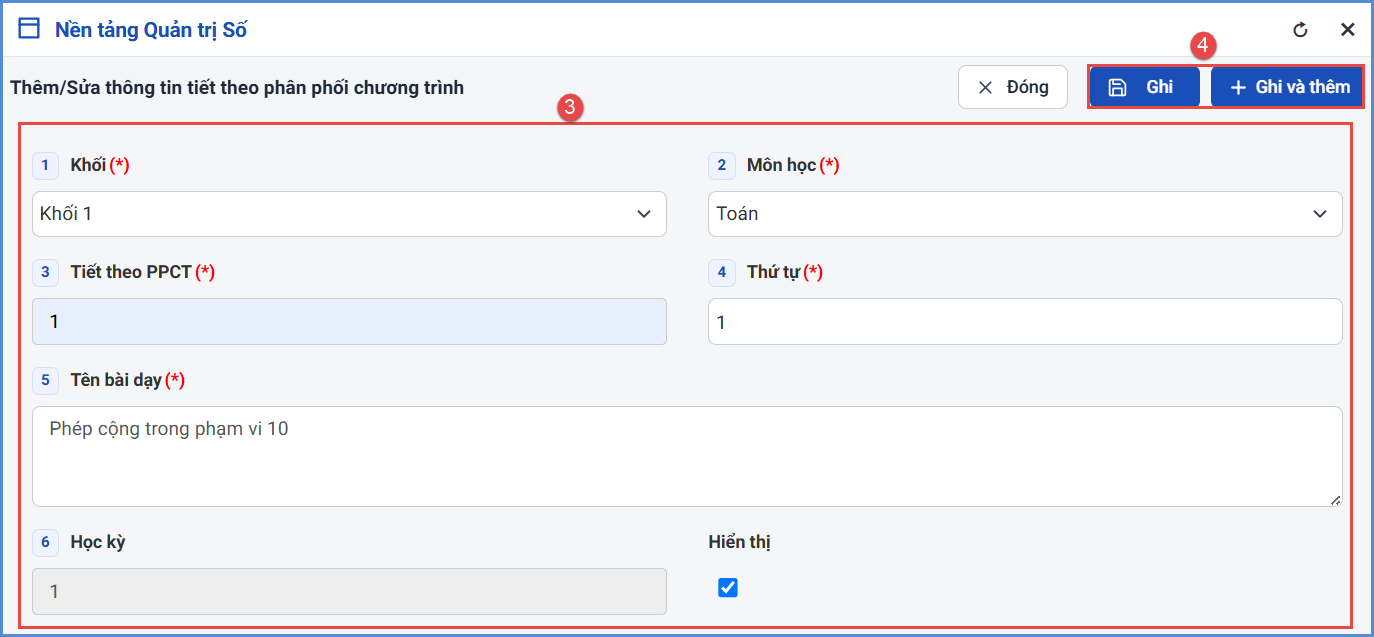Click the Tiết theo PPCT label
This screenshot has height=637, width=1374.
coord(131,272)
